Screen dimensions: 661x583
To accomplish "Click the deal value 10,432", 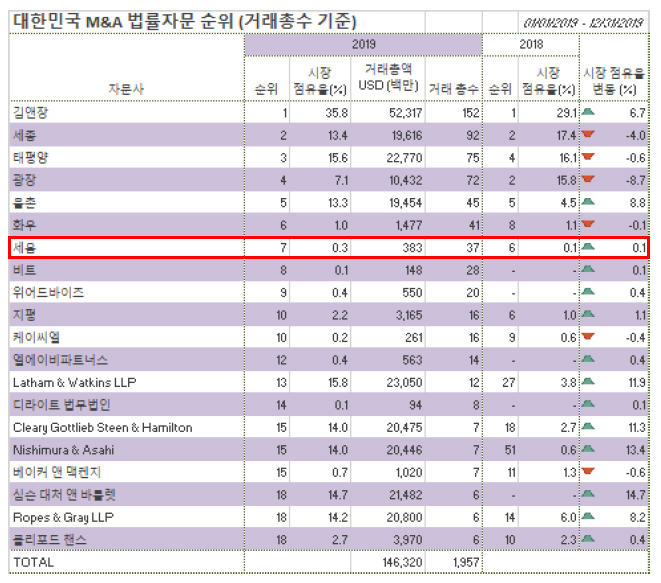I will click(x=405, y=180).
